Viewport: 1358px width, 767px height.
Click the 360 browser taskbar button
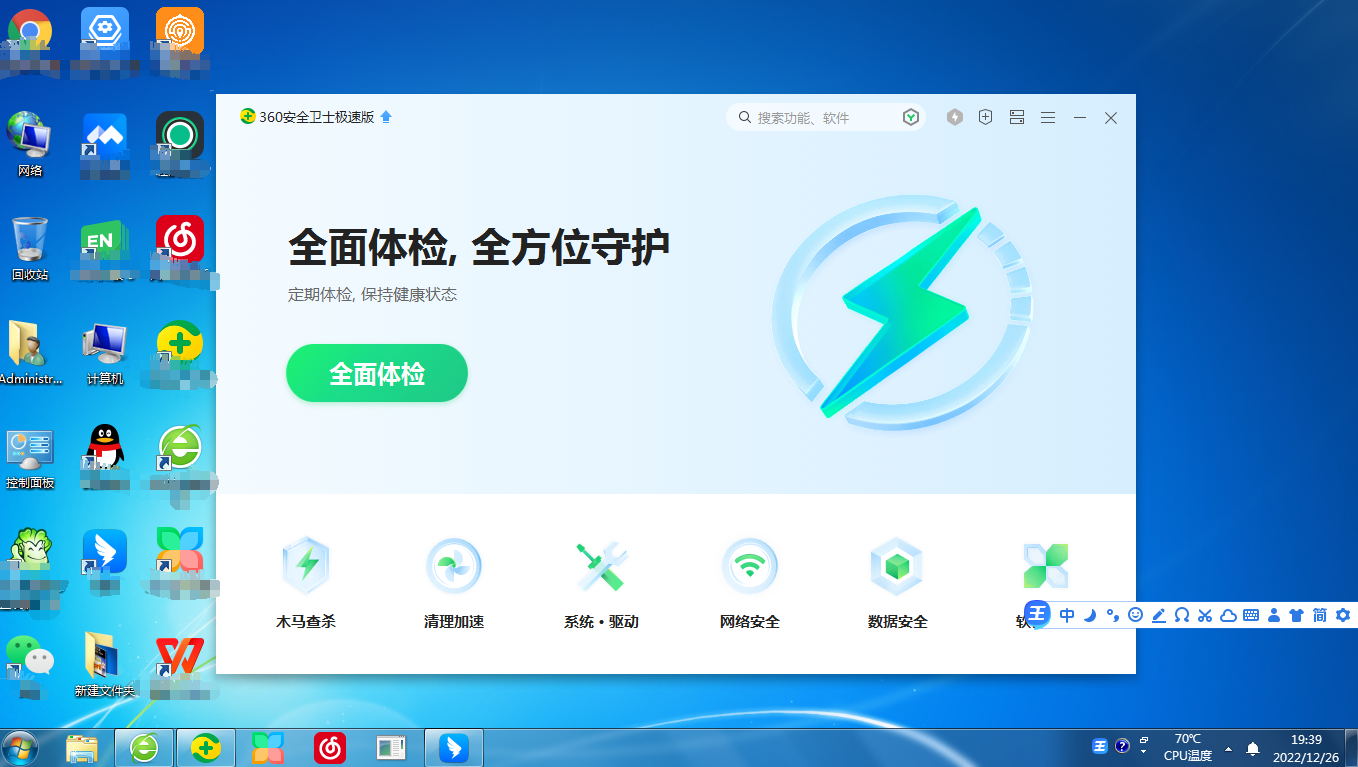pyautogui.click(x=144, y=748)
